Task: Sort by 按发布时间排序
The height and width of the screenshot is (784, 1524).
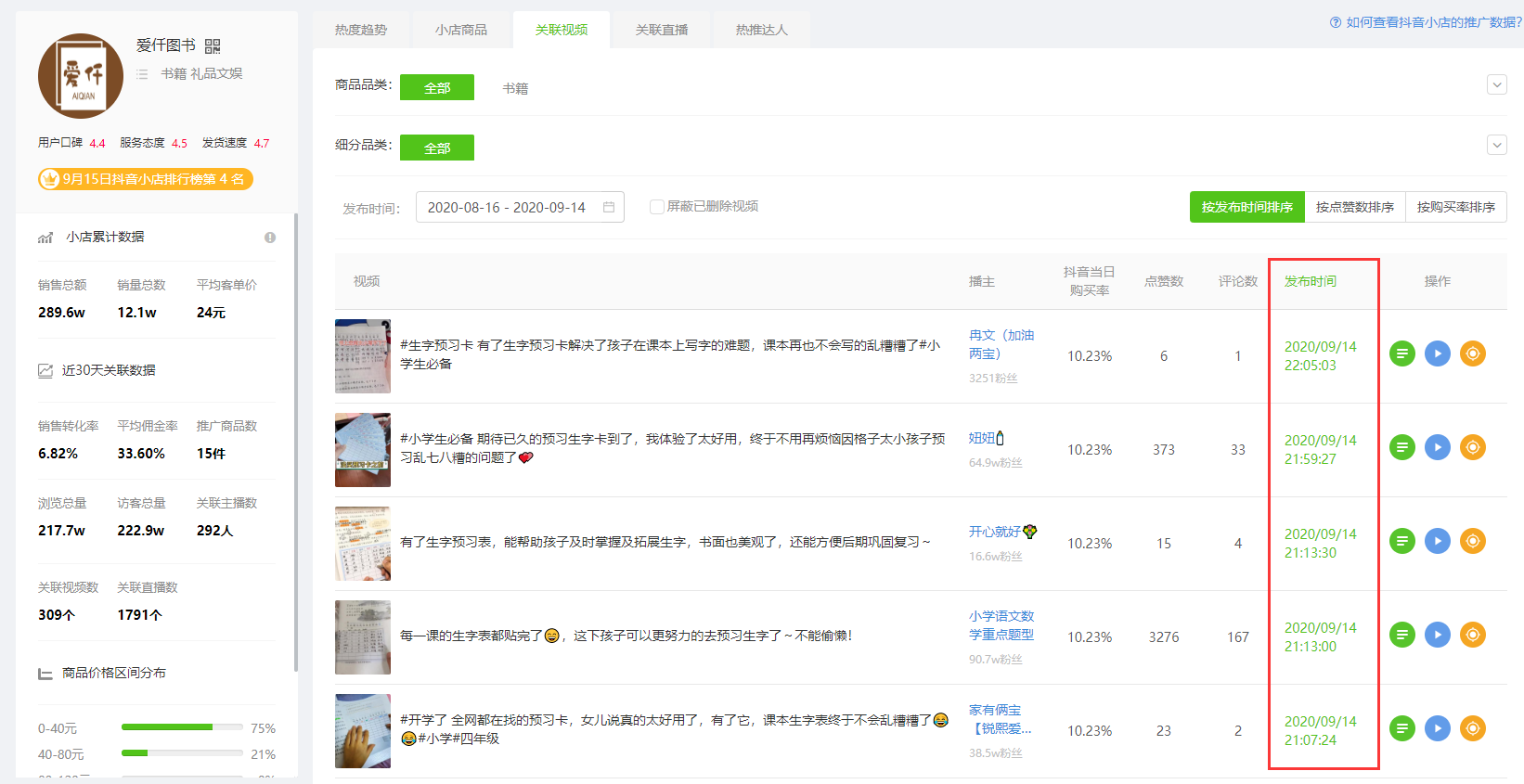Action: click(x=1247, y=207)
